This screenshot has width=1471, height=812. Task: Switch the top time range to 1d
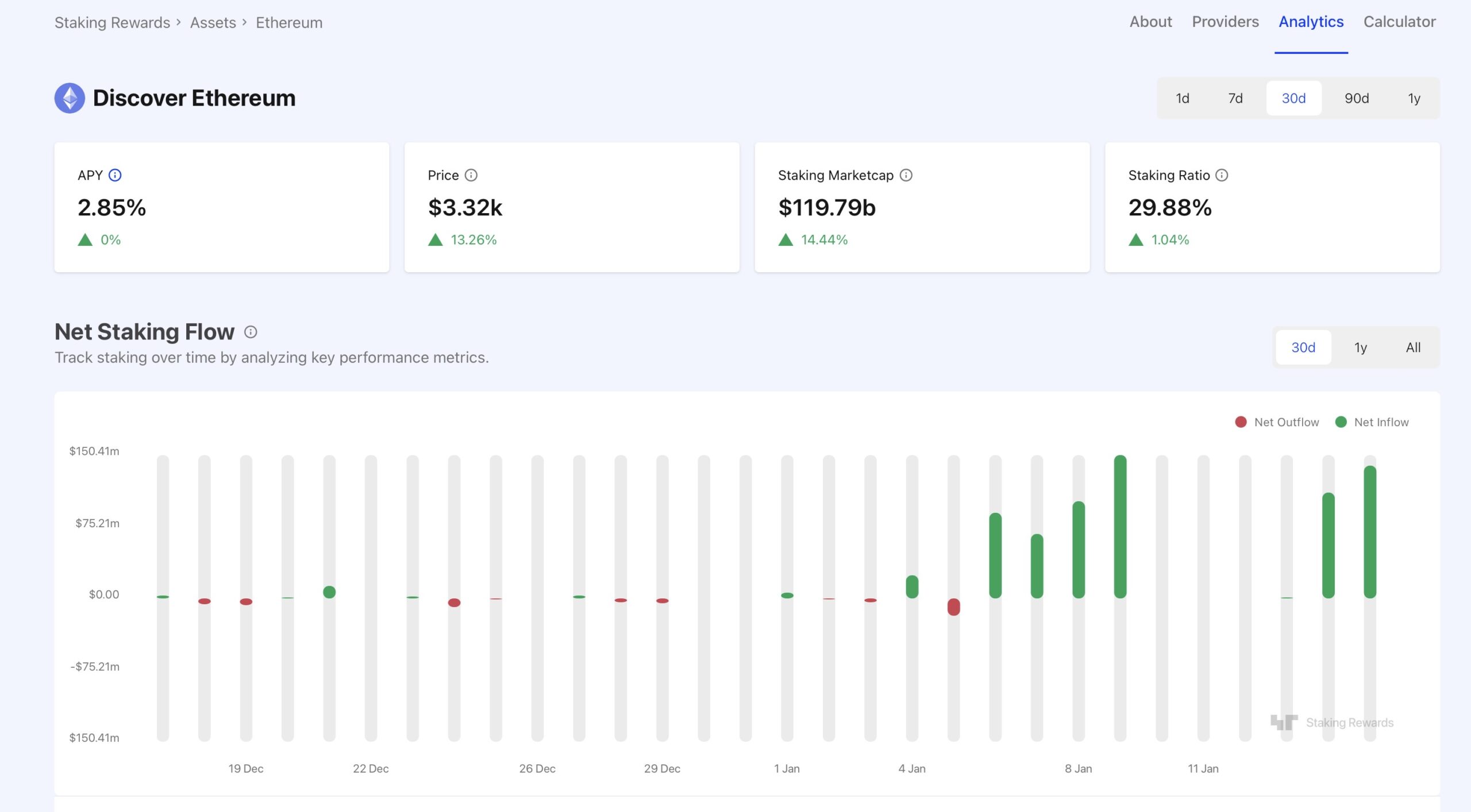pyautogui.click(x=1183, y=98)
